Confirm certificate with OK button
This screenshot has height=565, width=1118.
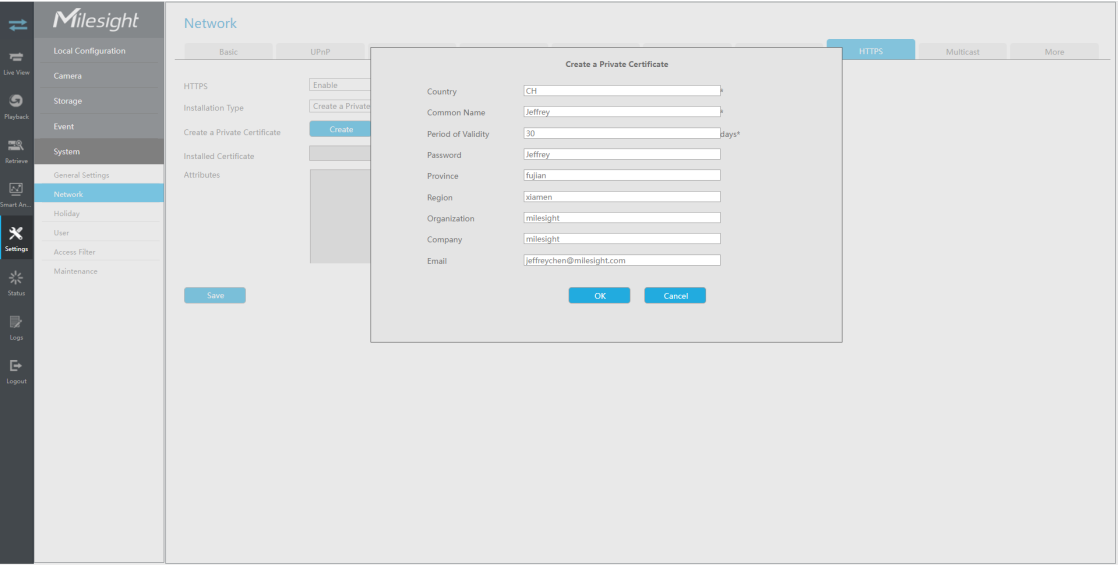(600, 295)
